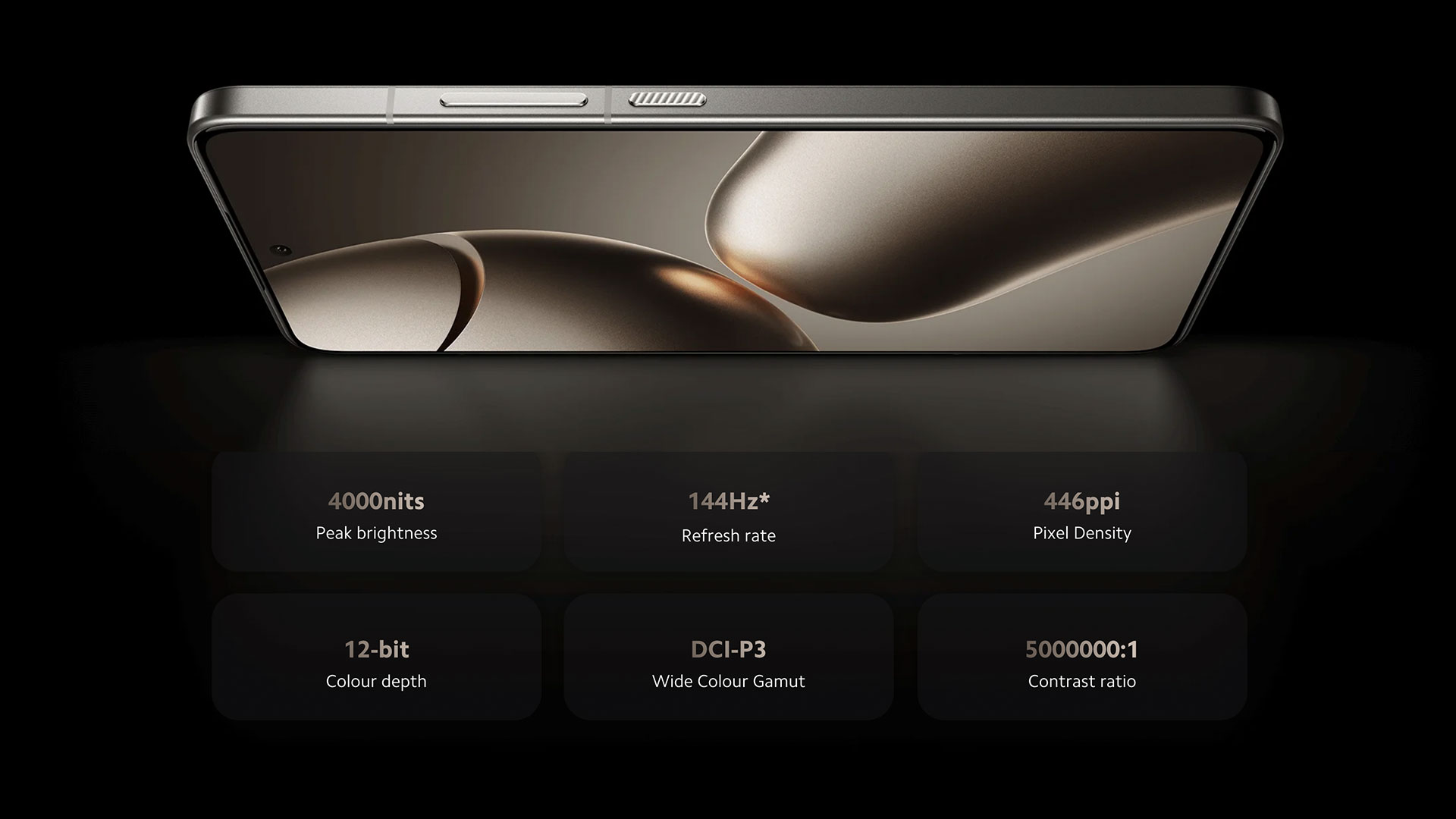This screenshot has height=819, width=1456.
Task: Click the 5000000:1 value
Action: coord(1082,650)
